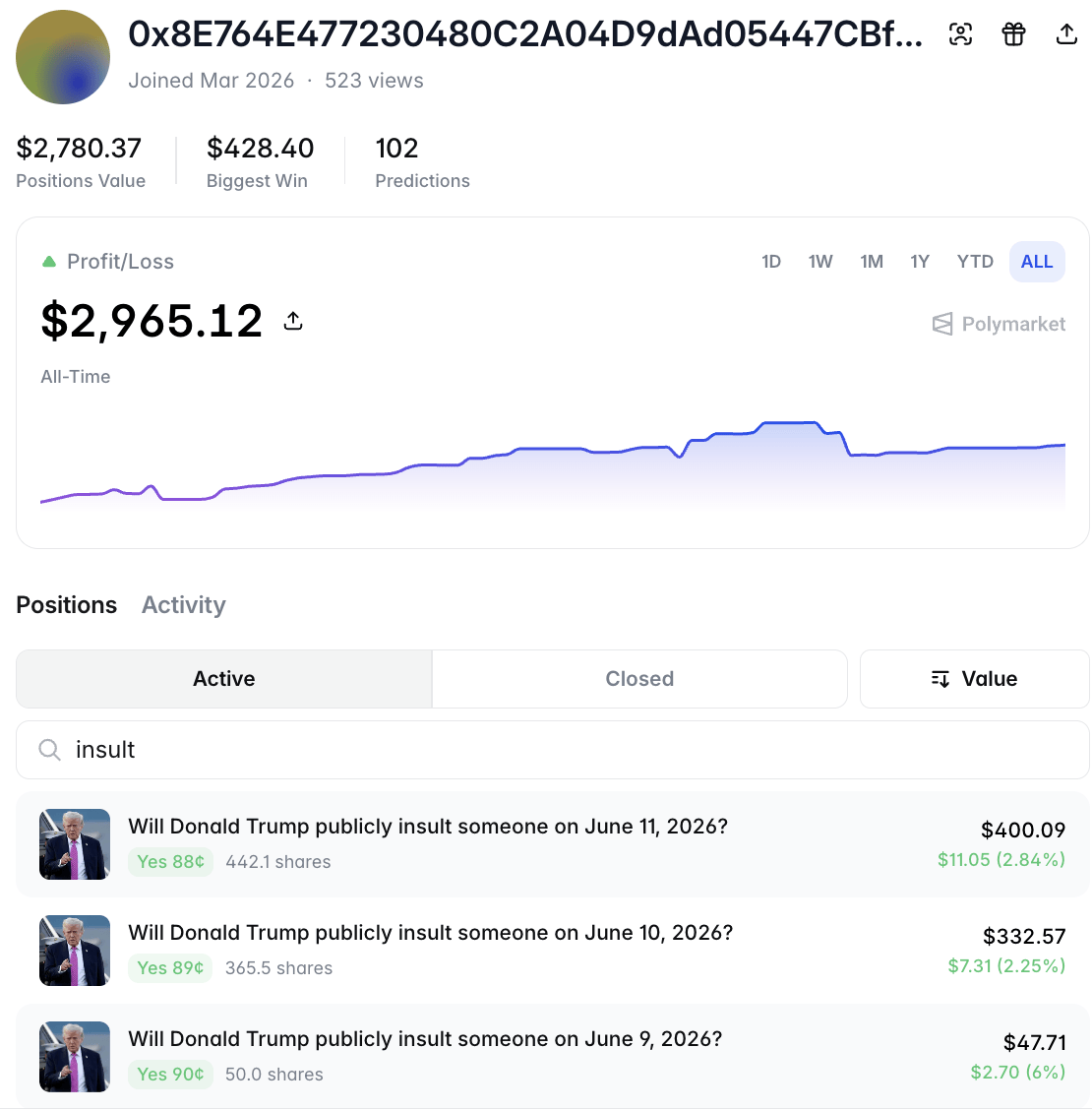
Task: Open the Value sort dropdown
Action: (975, 679)
